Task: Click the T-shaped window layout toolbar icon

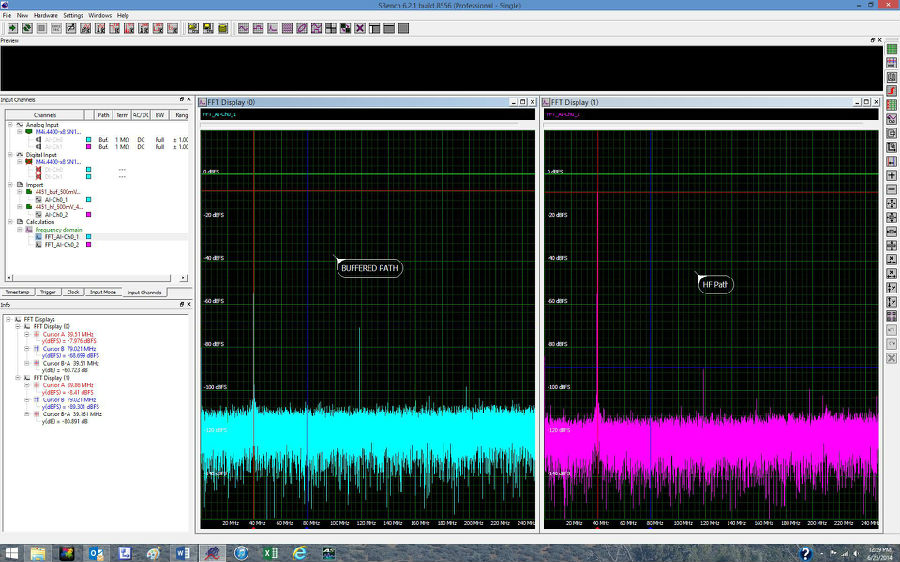Action: point(374,28)
